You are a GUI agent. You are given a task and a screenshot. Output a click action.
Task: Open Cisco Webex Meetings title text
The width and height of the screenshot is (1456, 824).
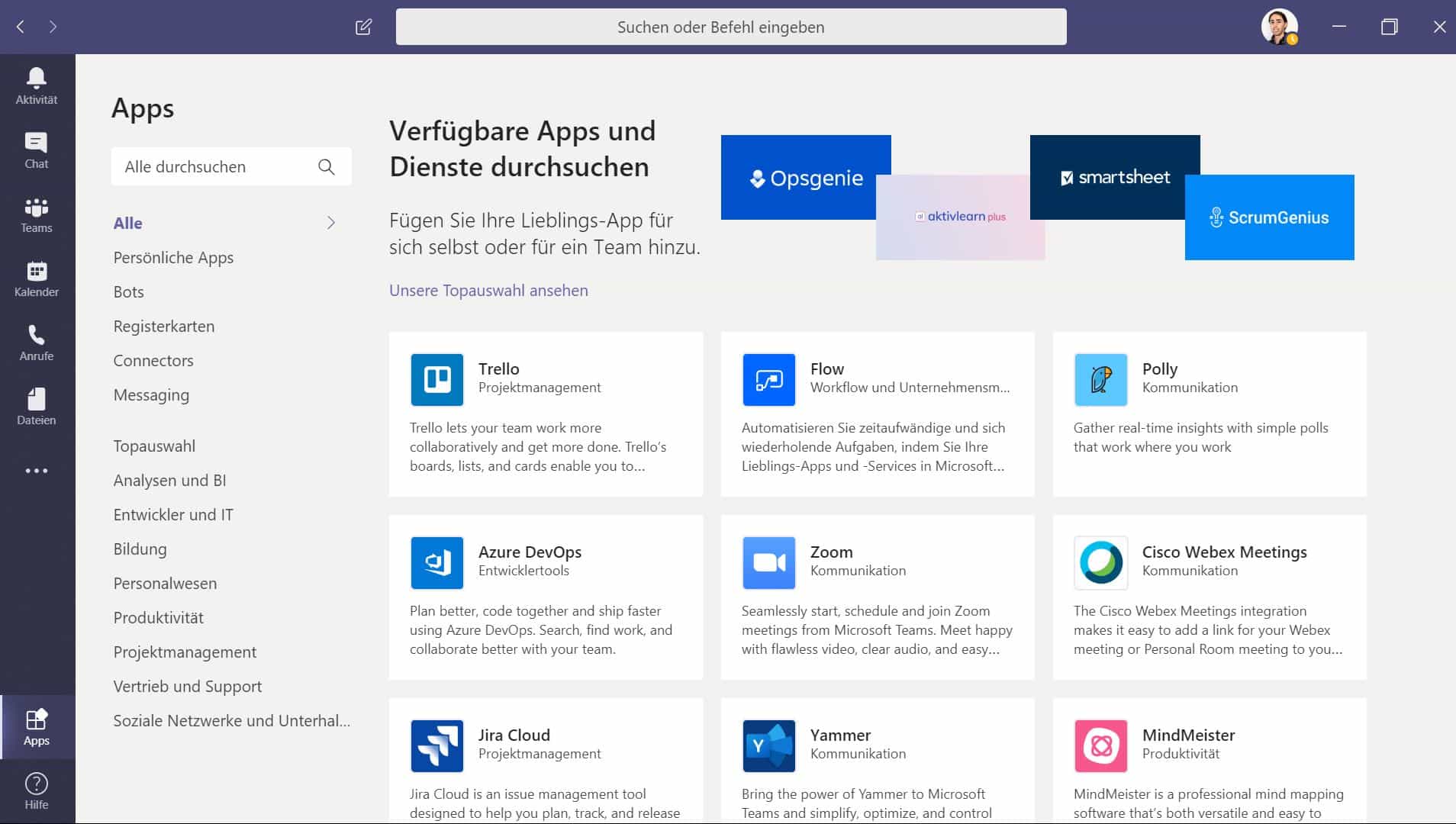click(1224, 552)
